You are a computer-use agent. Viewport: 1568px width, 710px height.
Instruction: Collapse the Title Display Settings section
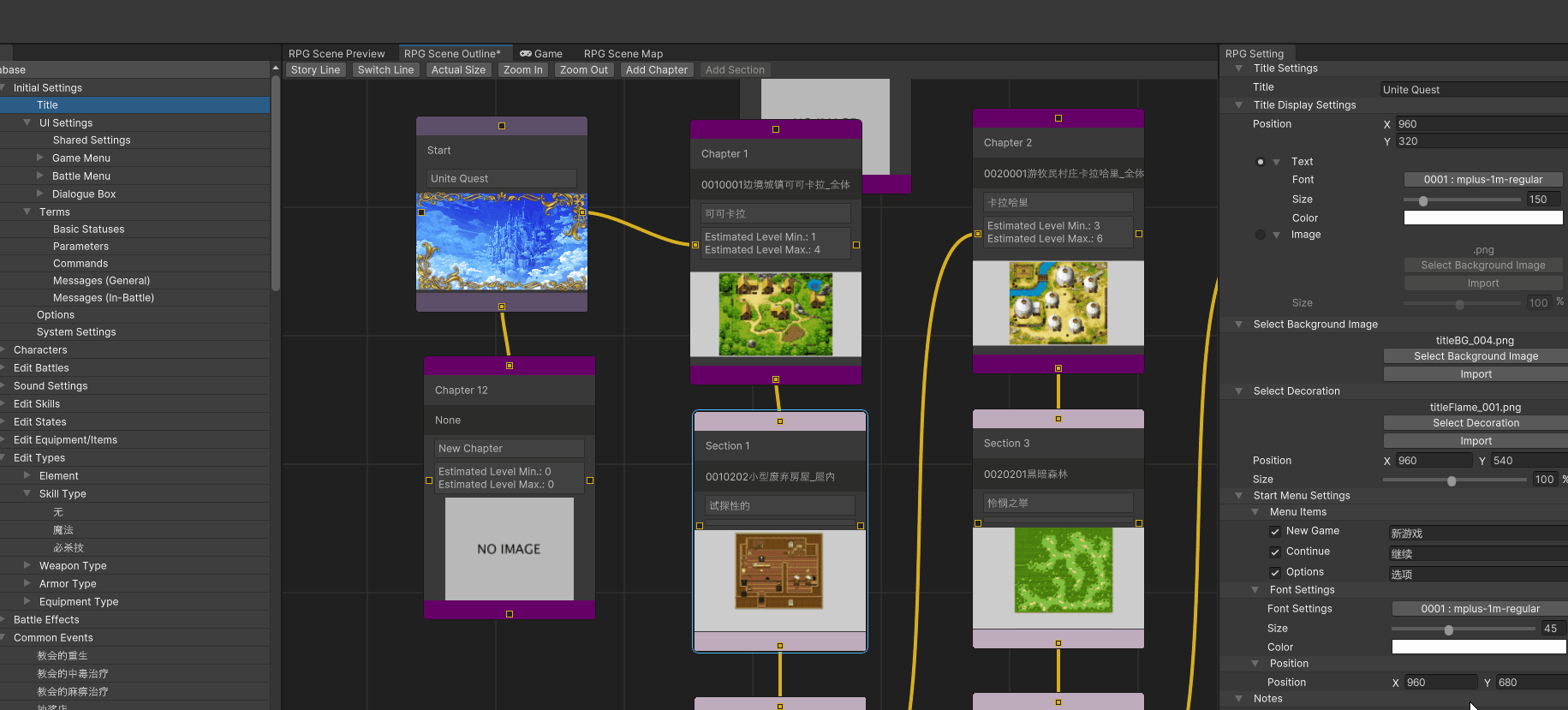[1238, 105]
